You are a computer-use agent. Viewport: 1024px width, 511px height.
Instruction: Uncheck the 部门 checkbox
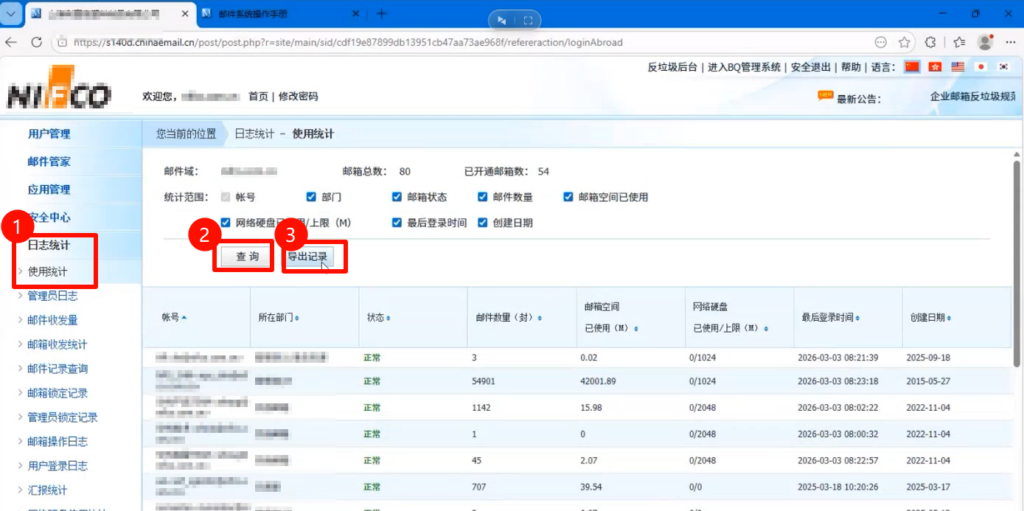click(x=312, y=197)
